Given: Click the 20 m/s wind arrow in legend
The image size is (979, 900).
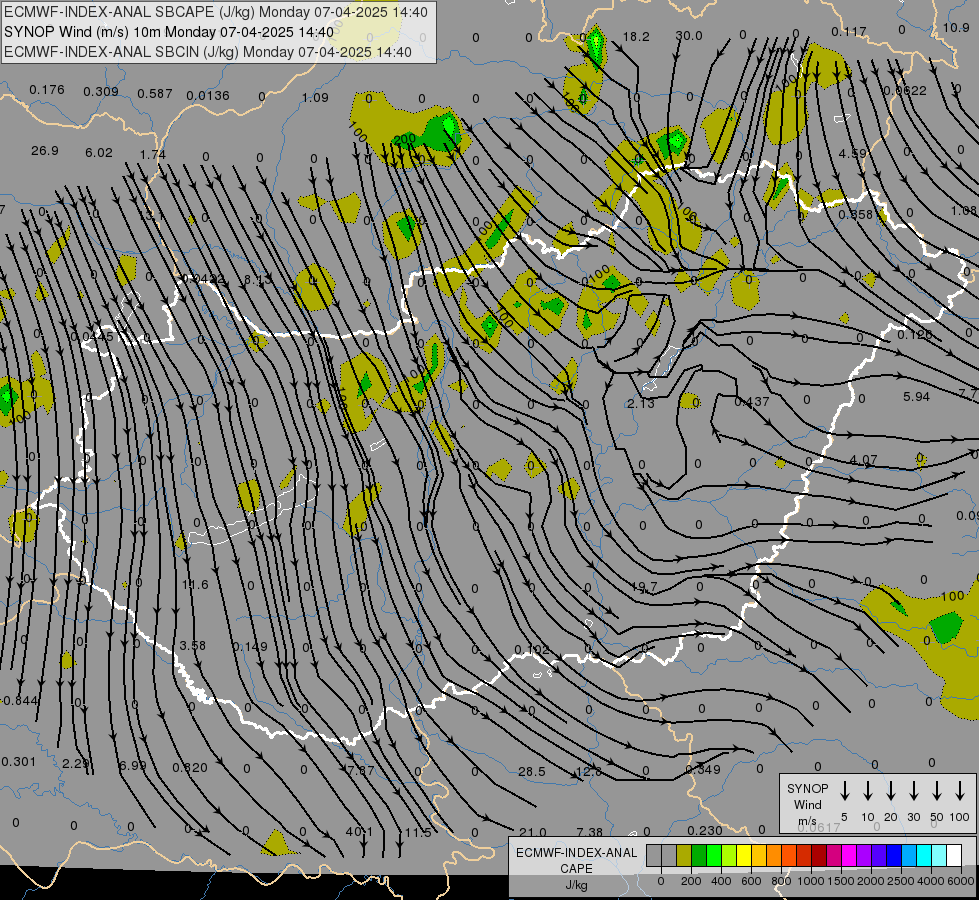Looking at the screenshot, I should coord(891,790).
